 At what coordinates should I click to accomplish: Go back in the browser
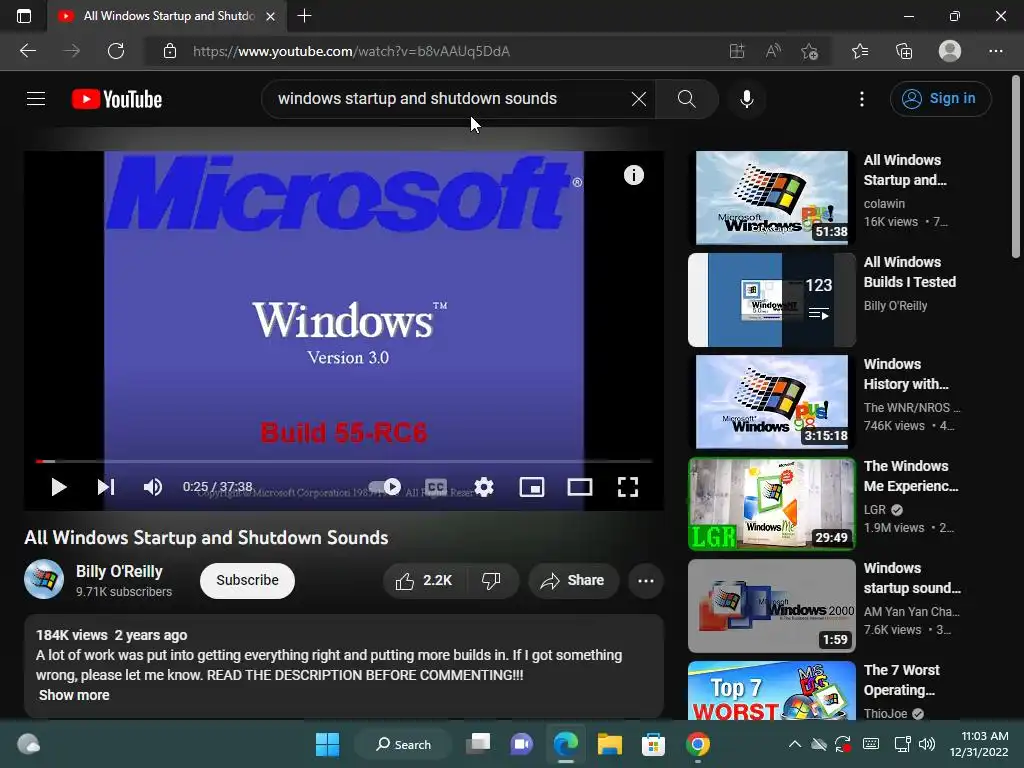pos(28,51)
